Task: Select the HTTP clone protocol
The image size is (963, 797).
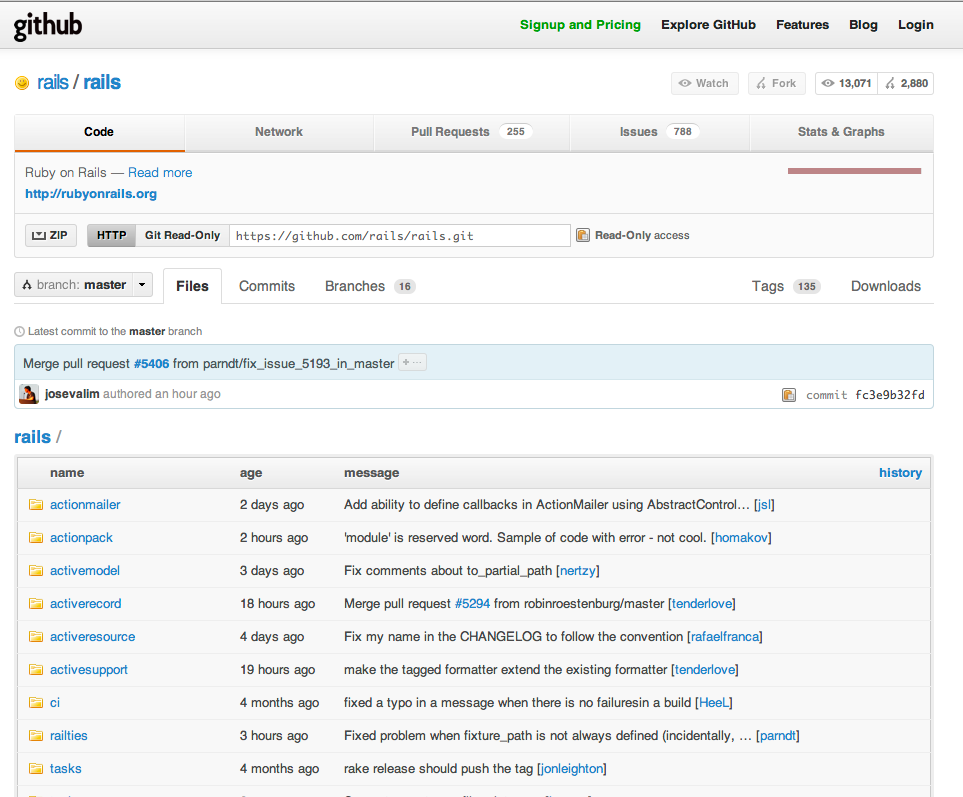Action: (x=111, y=236)
